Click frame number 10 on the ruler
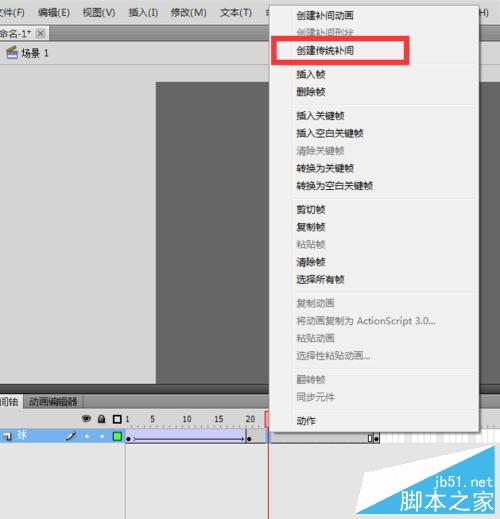 (x=187, y=419)
